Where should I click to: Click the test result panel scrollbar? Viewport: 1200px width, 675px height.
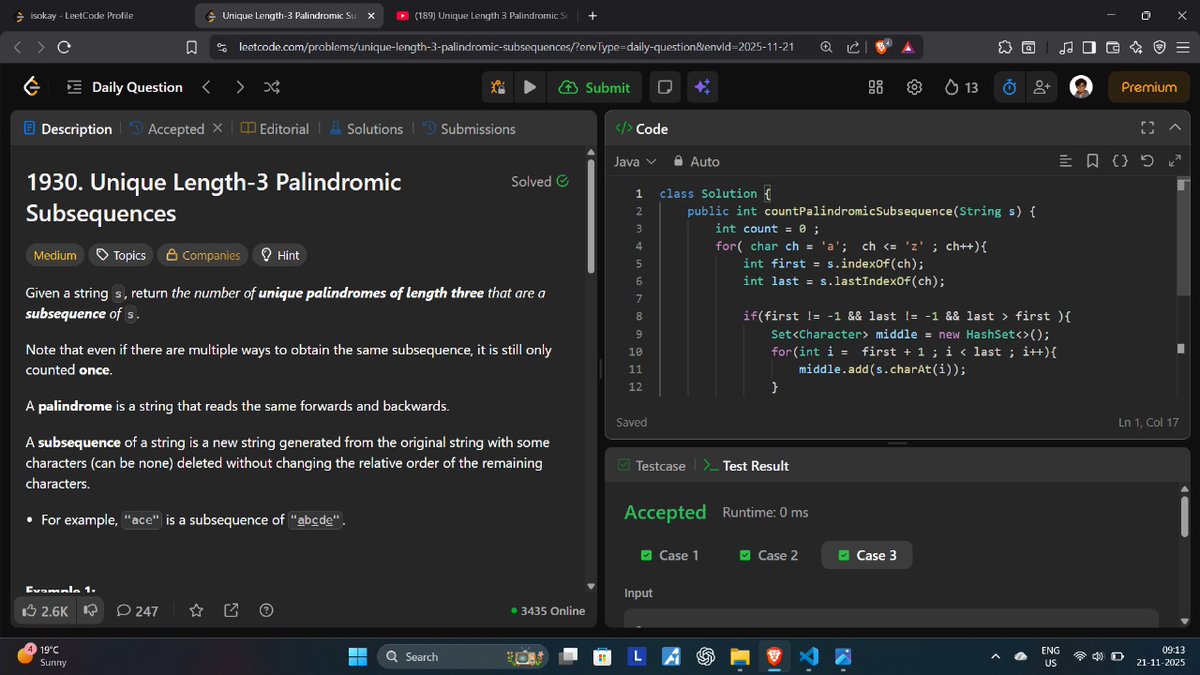point(1184,518)
